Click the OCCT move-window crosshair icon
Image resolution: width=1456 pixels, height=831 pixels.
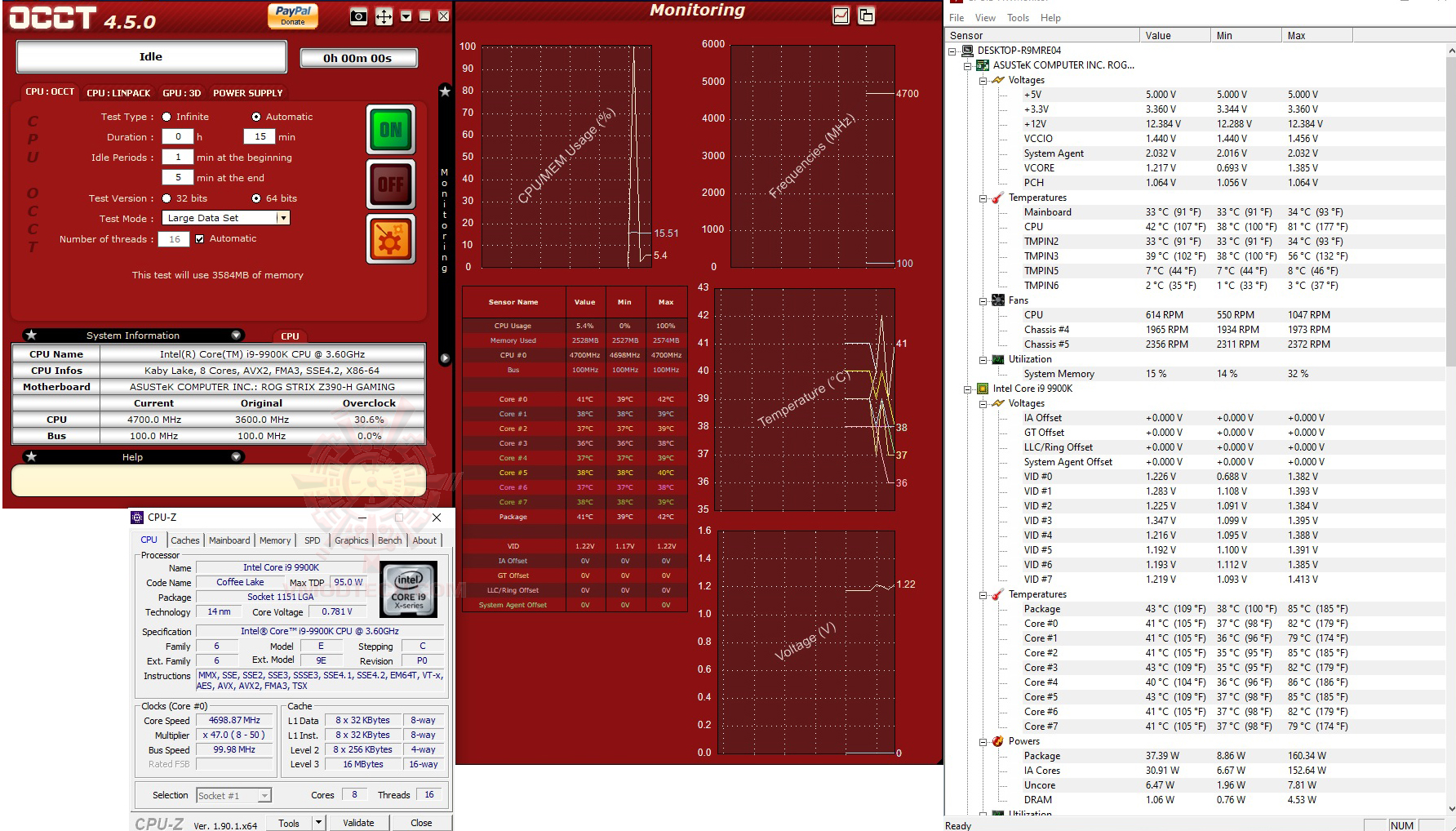tap(384, 16)
